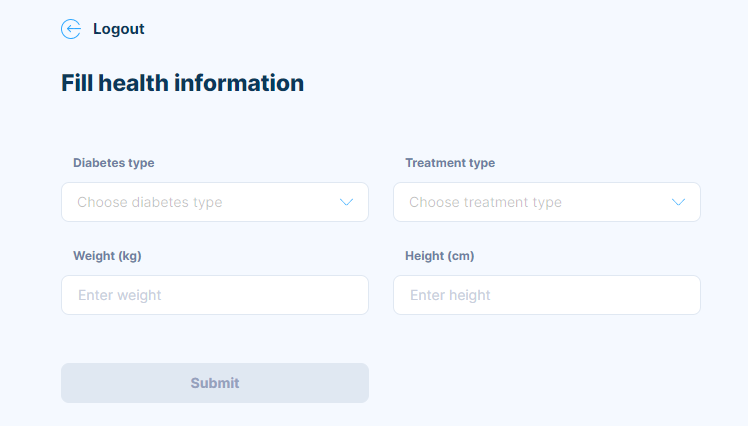Select the 'Choose diabetes type' placeholder text

pyautogui.click(x=150, y=202)
